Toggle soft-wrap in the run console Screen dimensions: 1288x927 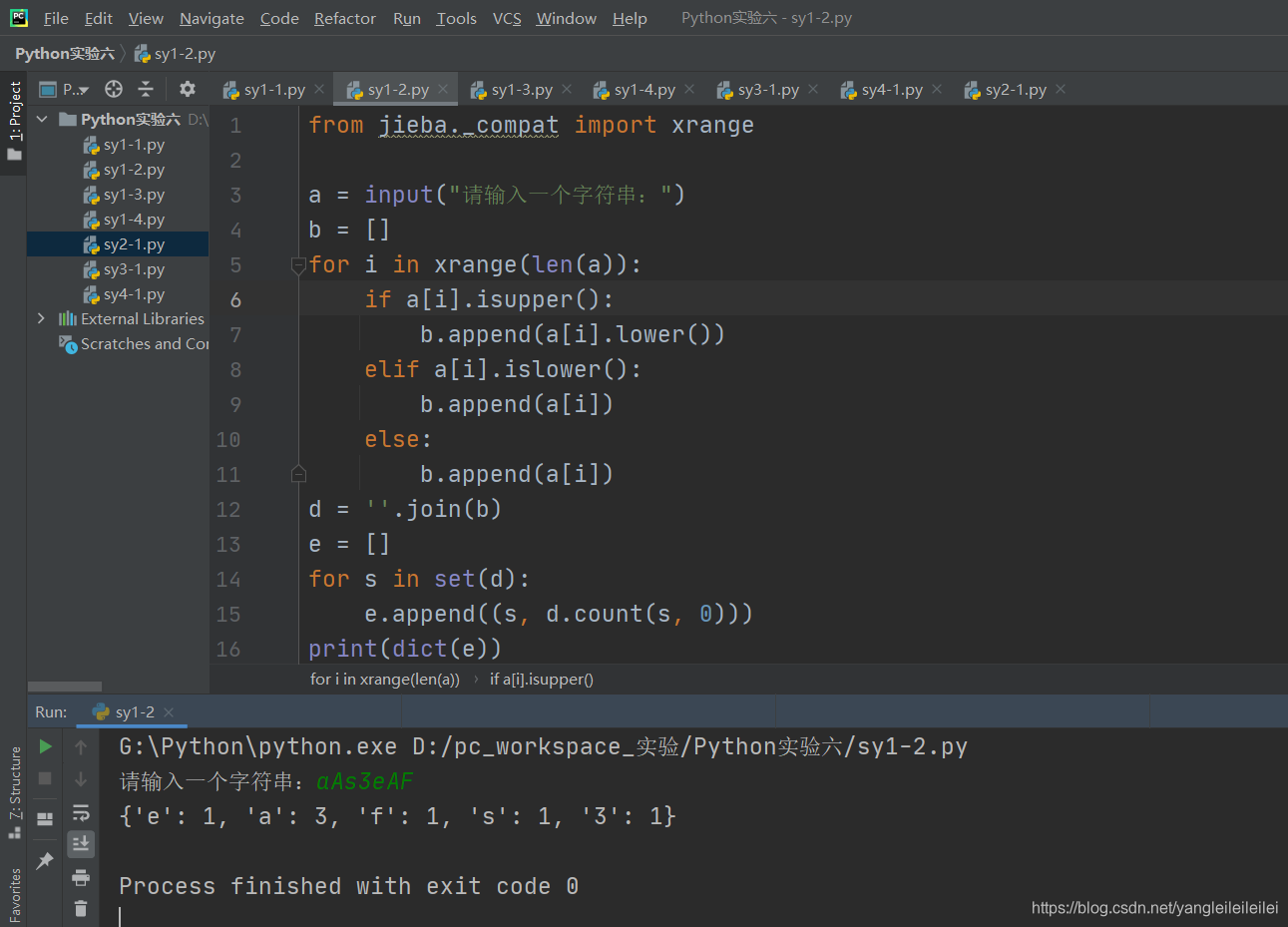81,812
